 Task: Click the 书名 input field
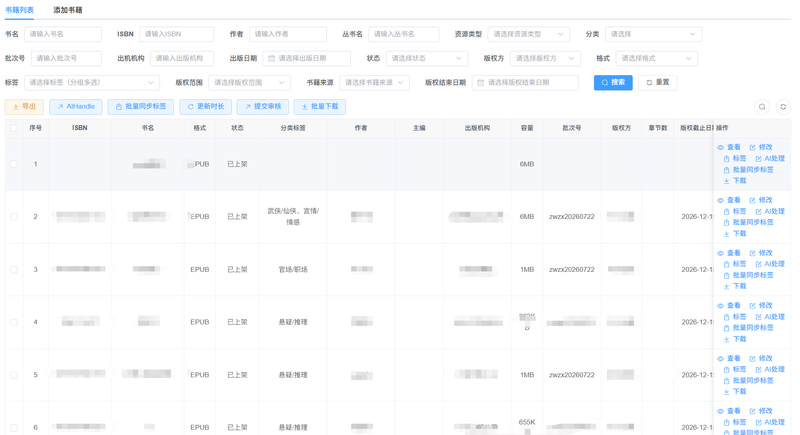63,34
